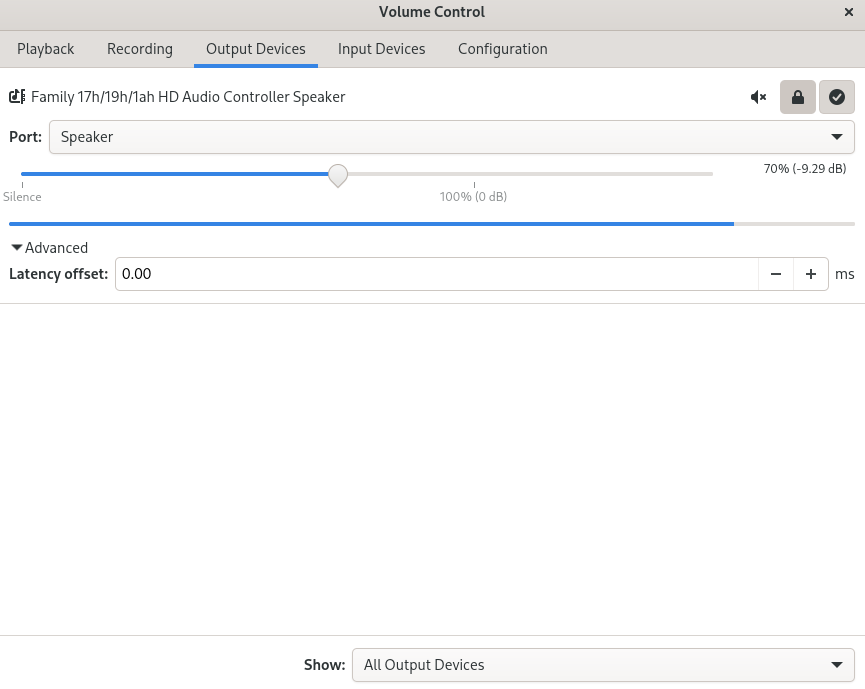Increase latency offset with the plus button
865x689 pixels.
tap(810, 273)
